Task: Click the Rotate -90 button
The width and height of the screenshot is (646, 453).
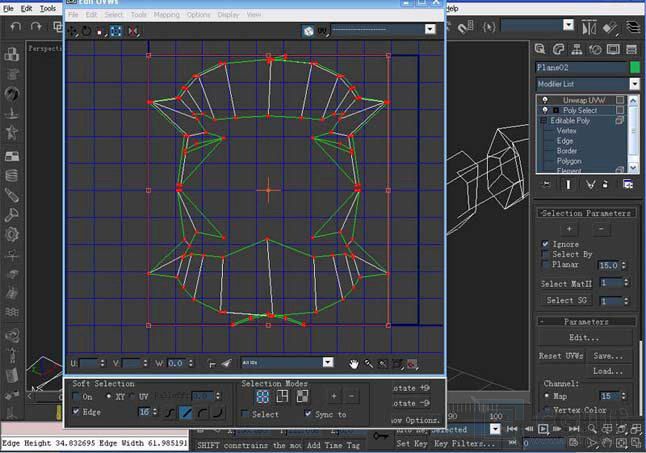Action: pyautogui.click(x=412, y=403)
